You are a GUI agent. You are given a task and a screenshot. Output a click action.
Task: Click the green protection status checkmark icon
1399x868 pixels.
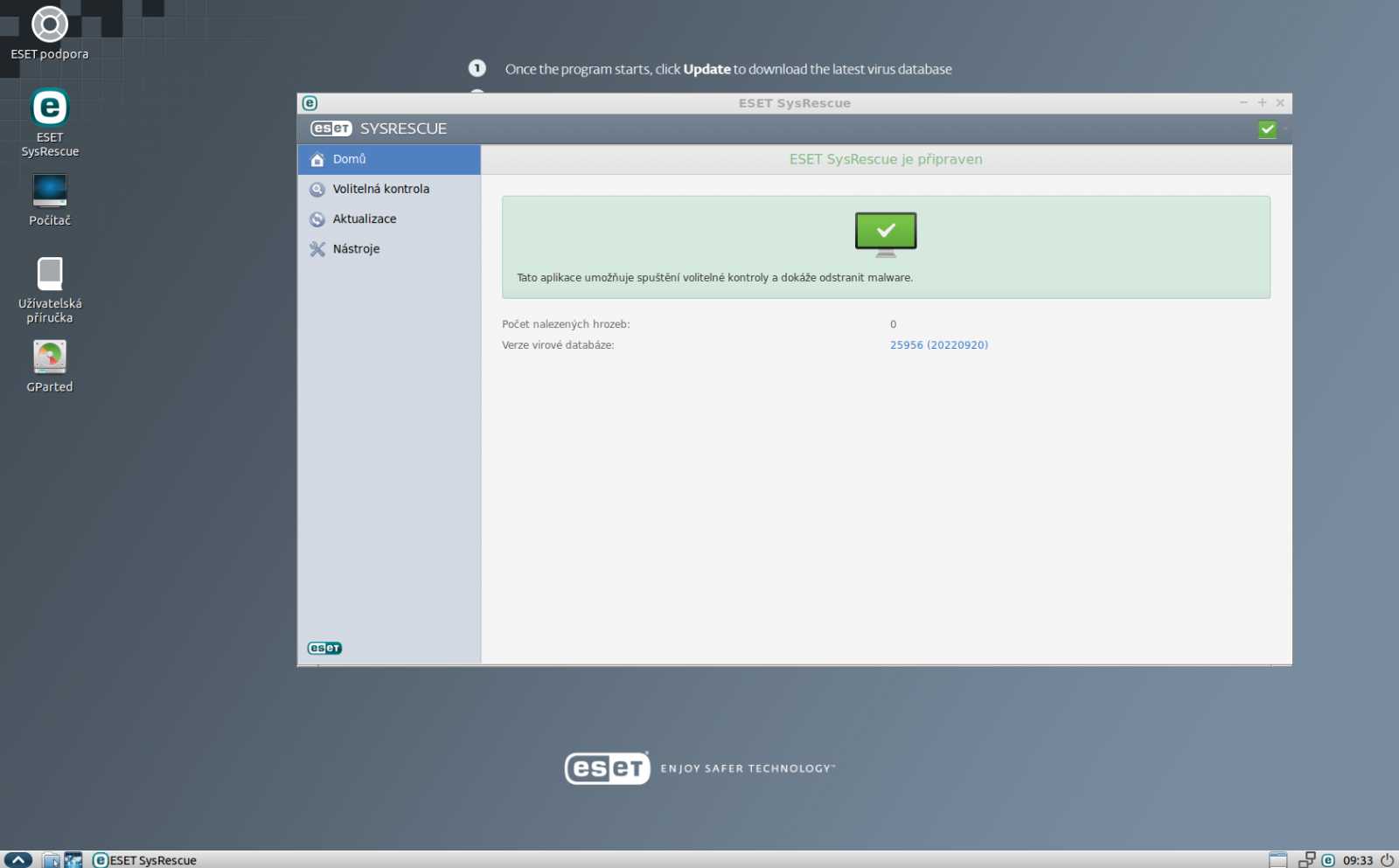click(x=1267, y=129)
